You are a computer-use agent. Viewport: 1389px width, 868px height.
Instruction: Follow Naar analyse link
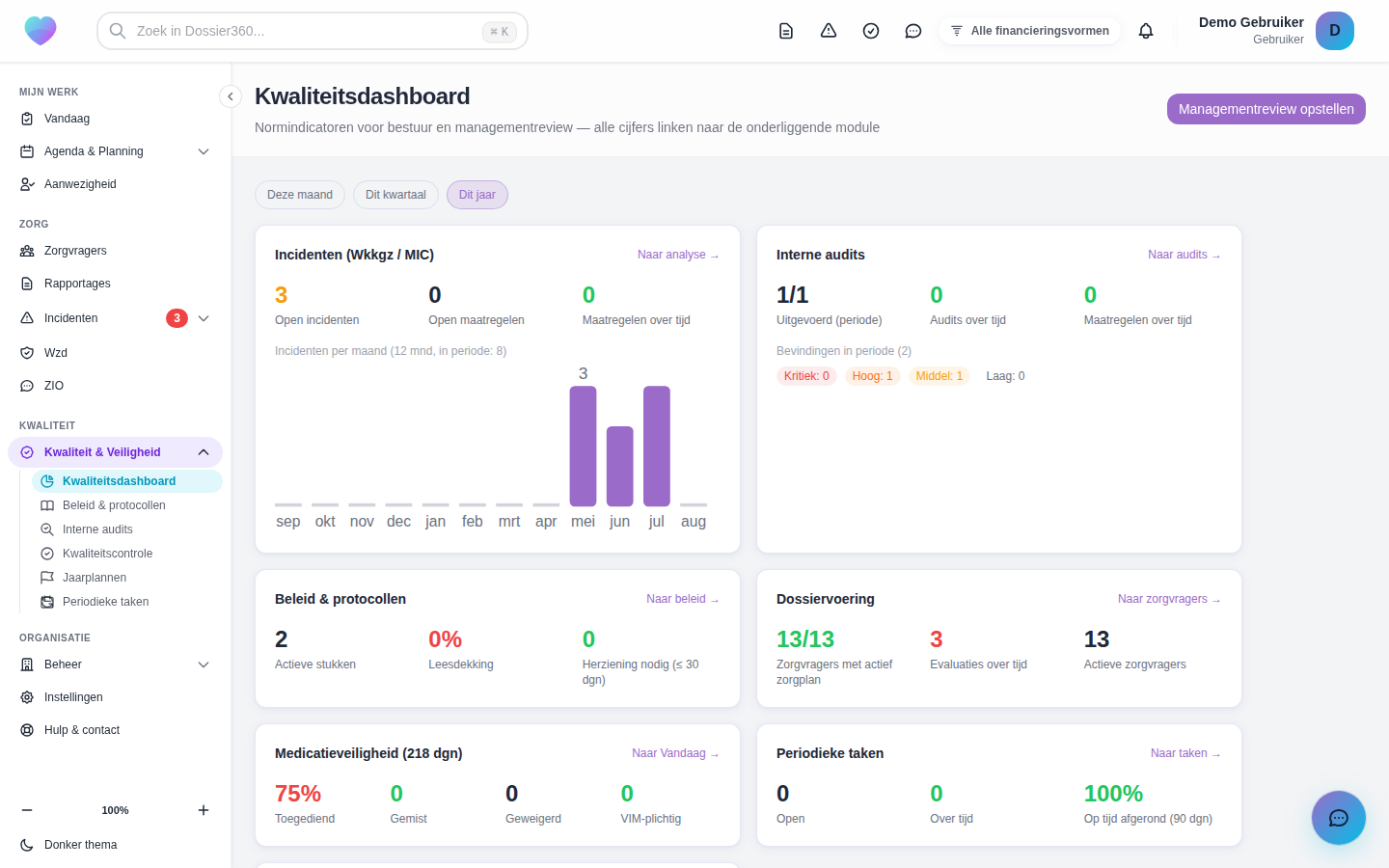[x=678, y=255]
